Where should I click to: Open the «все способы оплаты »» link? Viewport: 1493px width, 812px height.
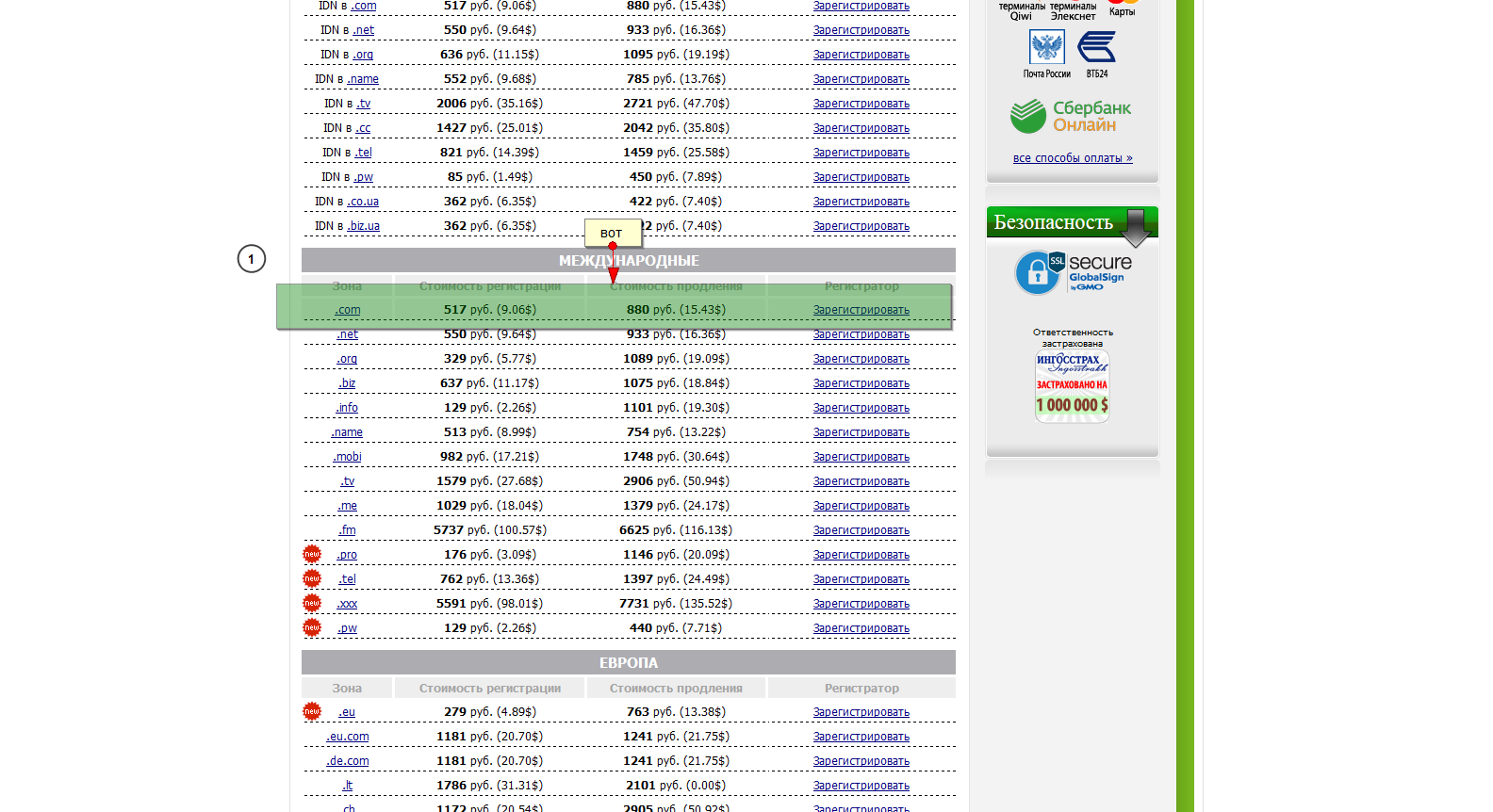(x=1073, y=158)
